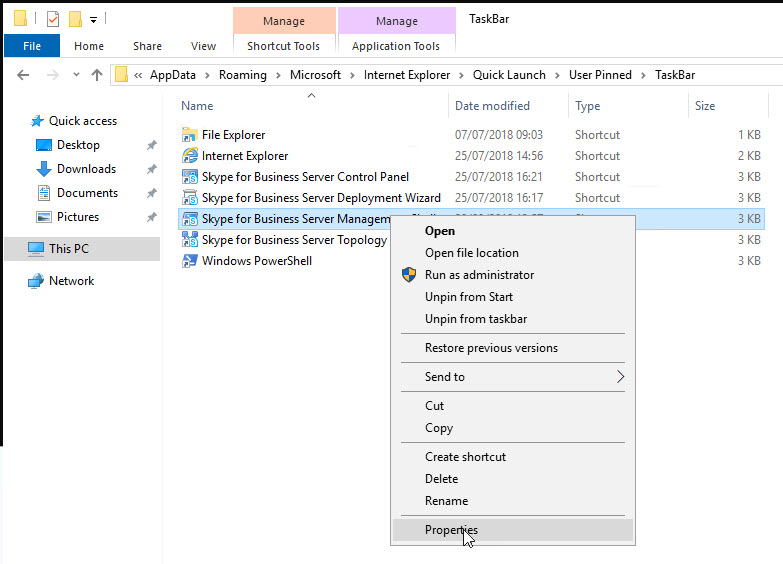The width and height of the screenshot is (783, 564).
Task: Select the Windows PowerShell shortcut icon
Action: (x=190, y=261)
